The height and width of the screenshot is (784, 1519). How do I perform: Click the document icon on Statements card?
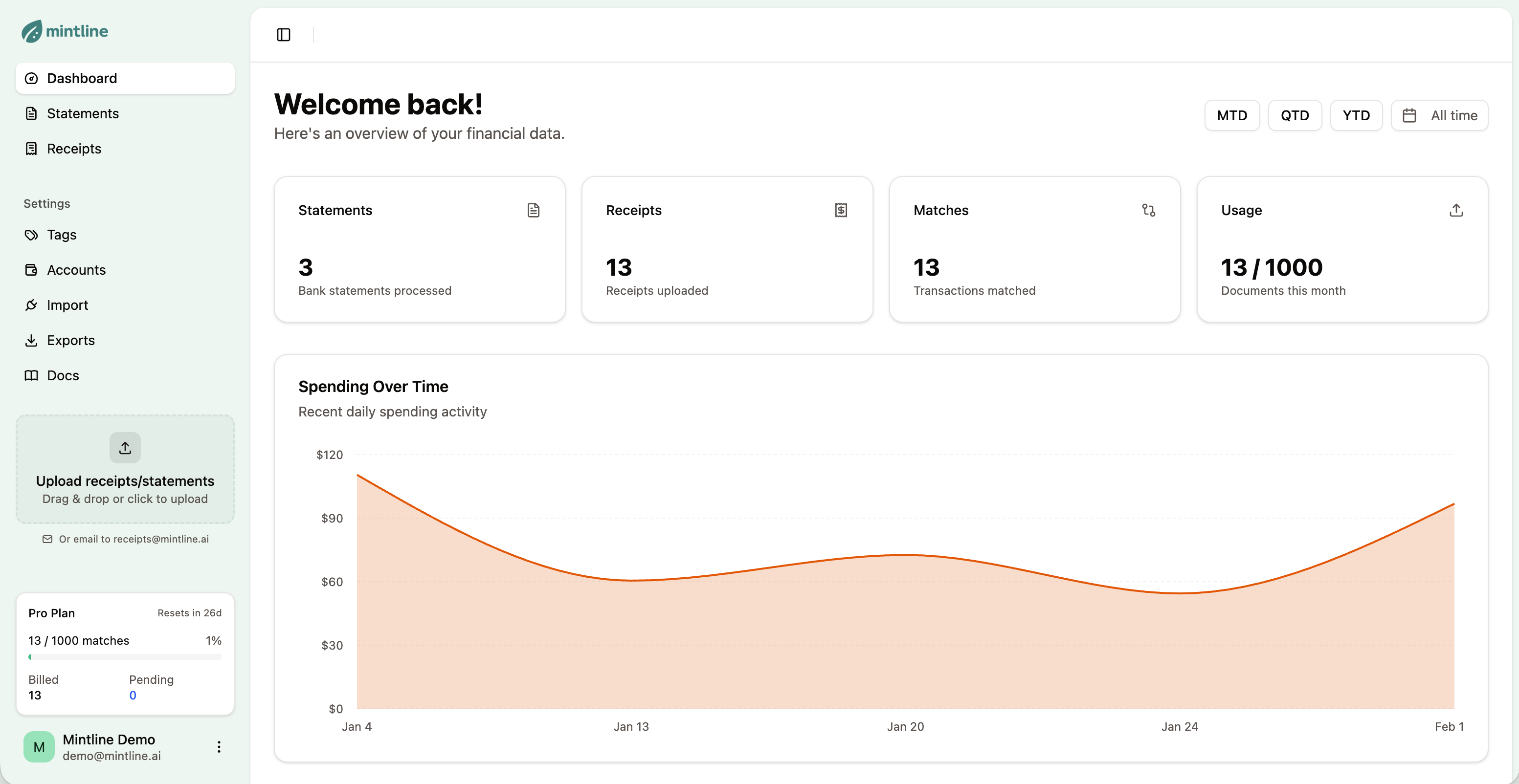pos(533,211)
